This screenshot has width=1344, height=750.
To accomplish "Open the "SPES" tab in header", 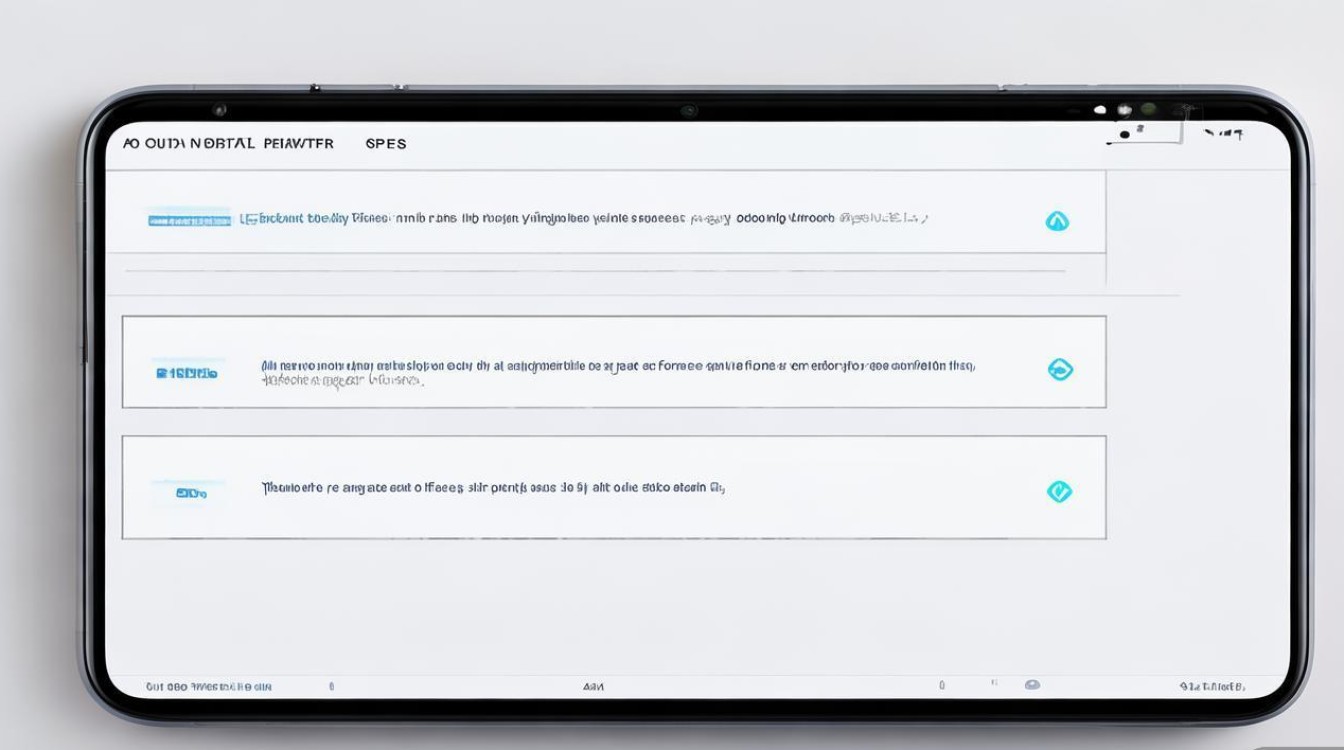I will [386, 144].
